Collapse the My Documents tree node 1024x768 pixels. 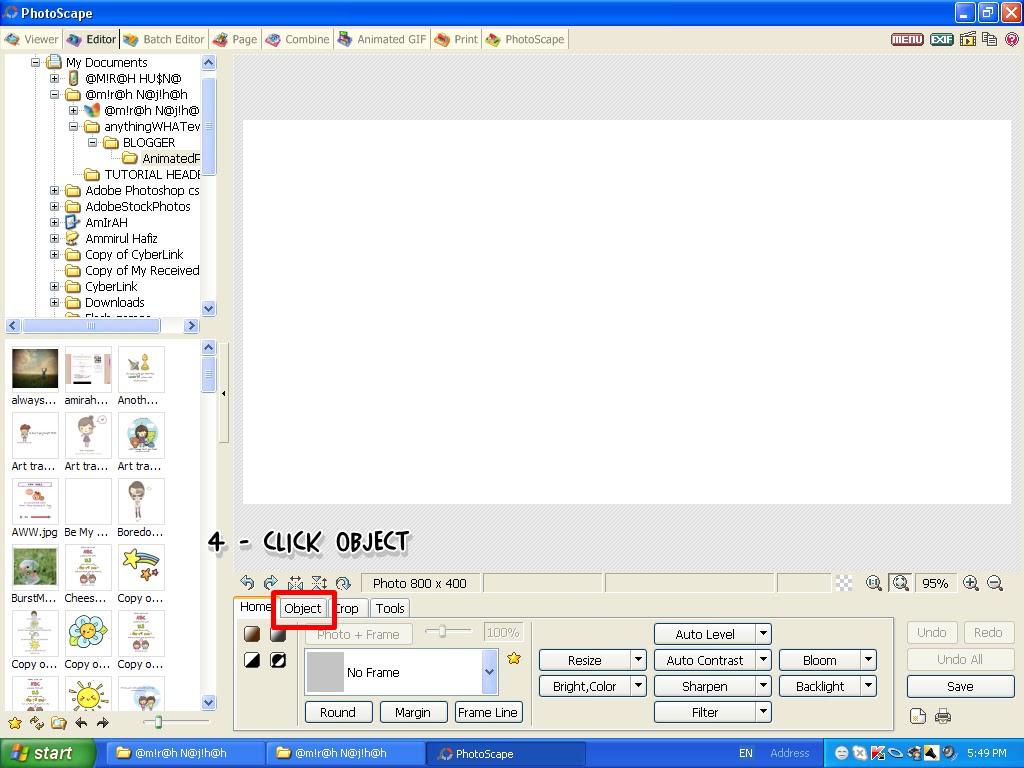36,63
